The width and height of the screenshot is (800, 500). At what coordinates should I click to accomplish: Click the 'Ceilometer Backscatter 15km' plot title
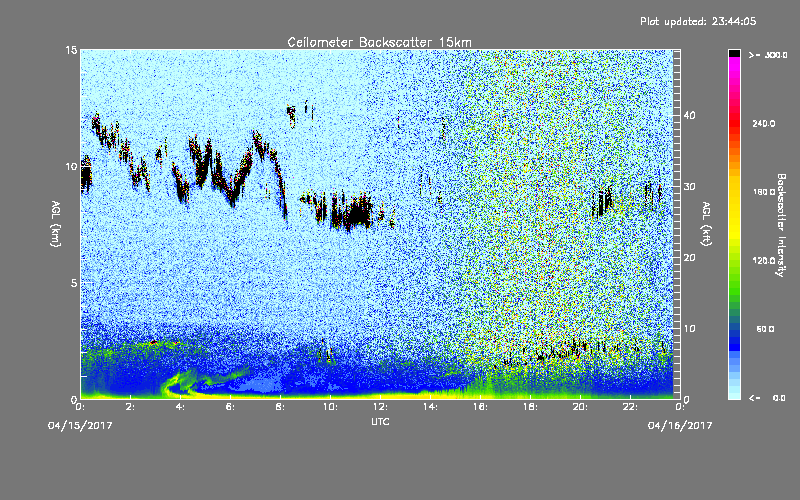(x=379, y=42)
